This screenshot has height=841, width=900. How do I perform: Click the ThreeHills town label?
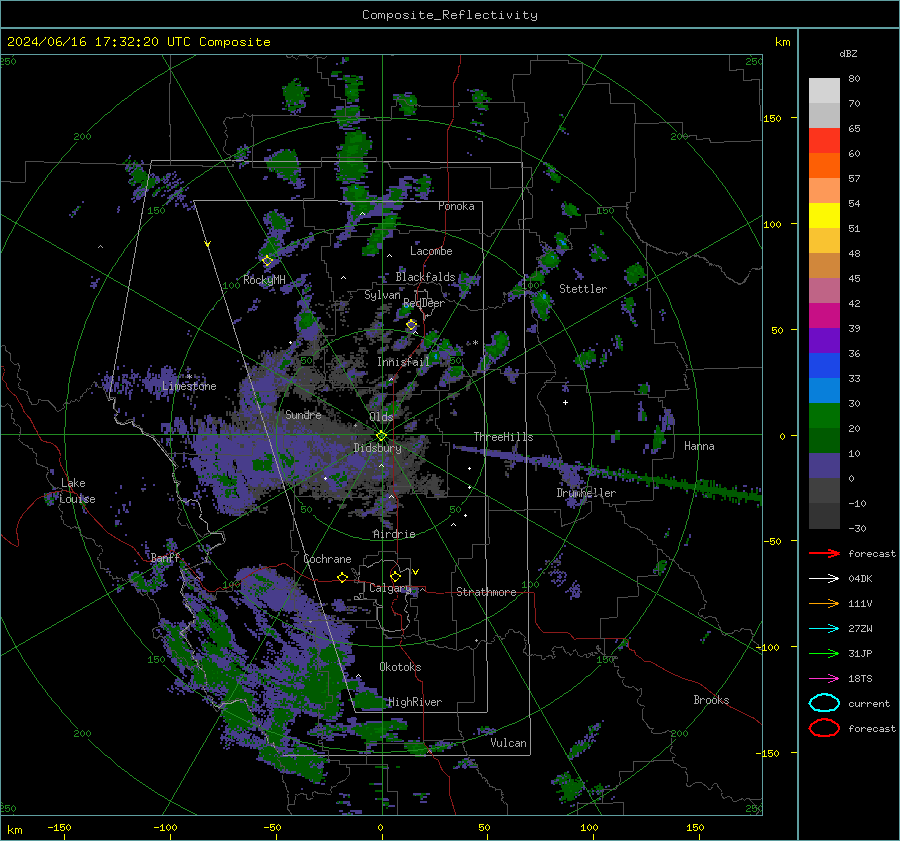tap(503, 437)
